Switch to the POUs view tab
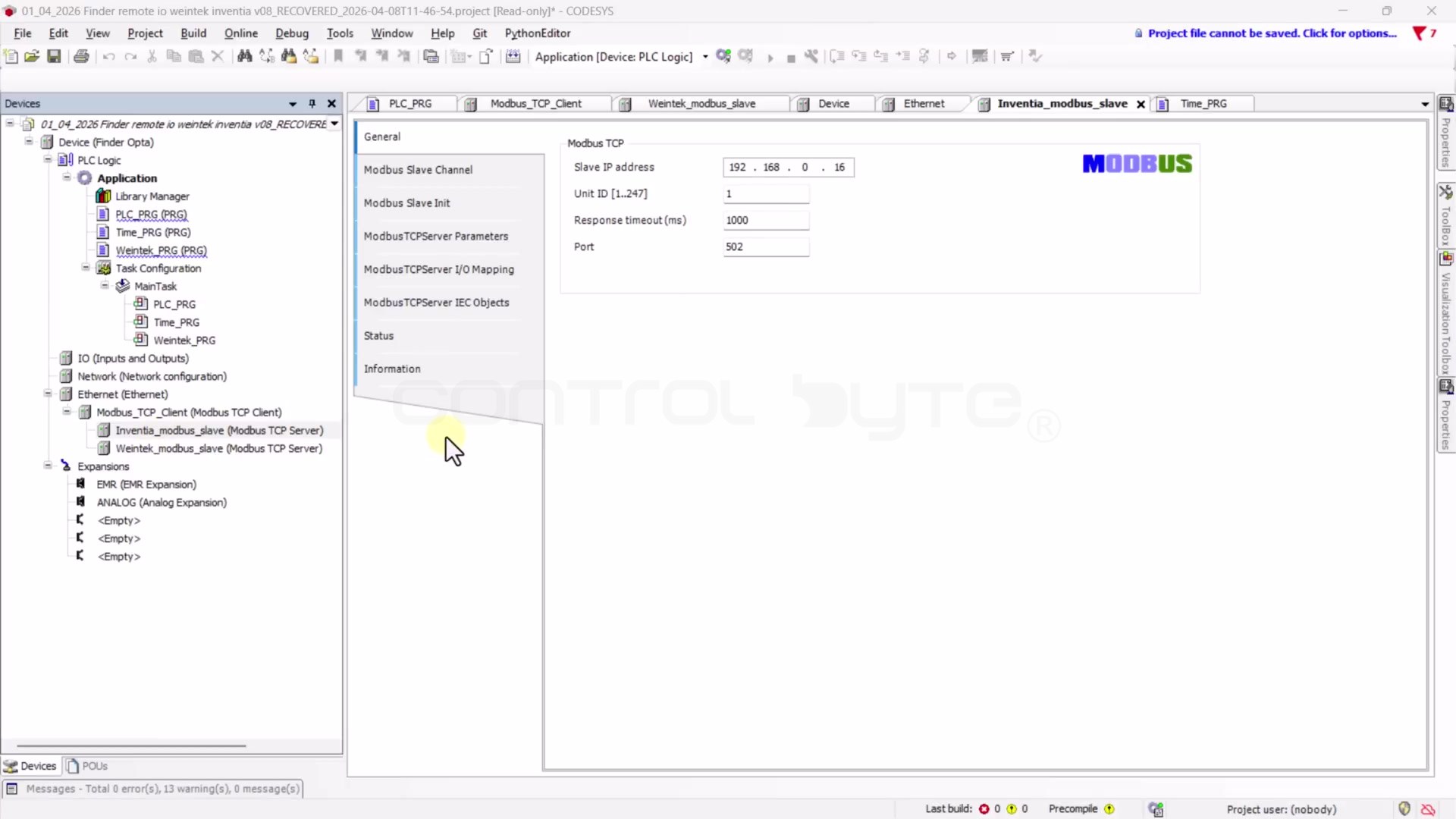 pos(87,766)
